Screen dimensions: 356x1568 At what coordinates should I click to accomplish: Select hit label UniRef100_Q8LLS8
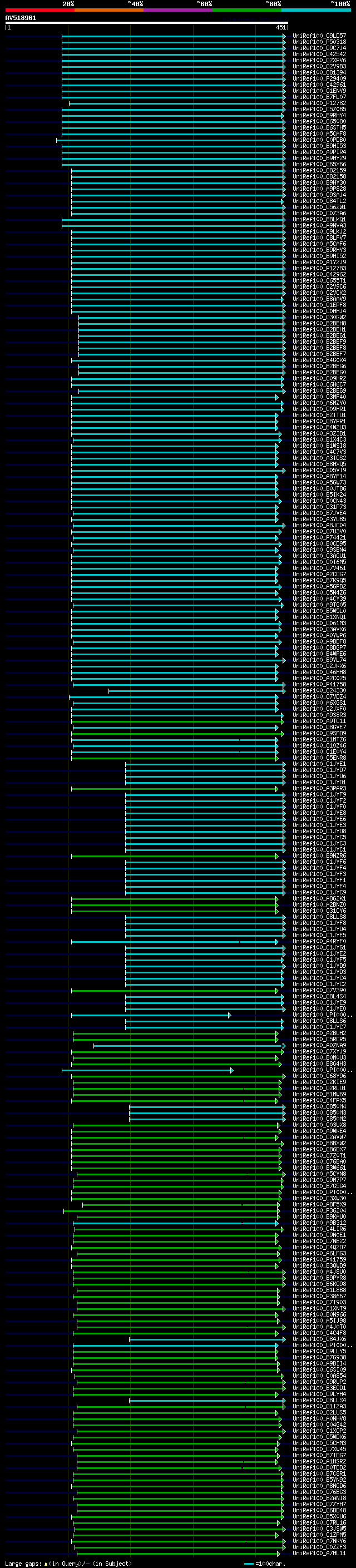click(x=319, y=917)
